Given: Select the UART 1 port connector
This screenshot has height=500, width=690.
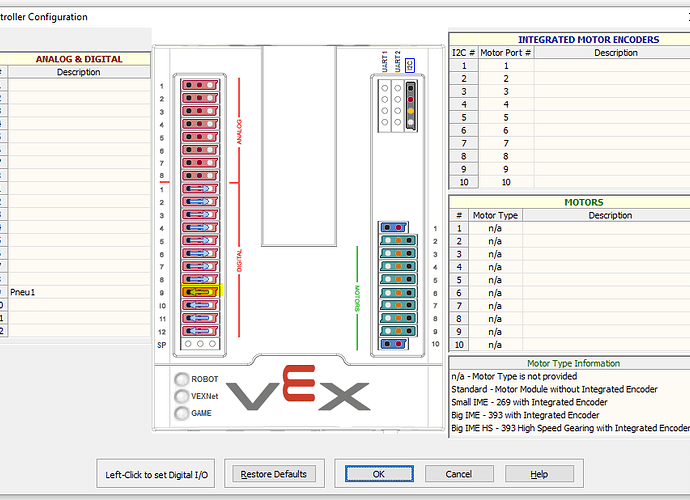Looking at the screenshot, I should (x=385, y=106).
